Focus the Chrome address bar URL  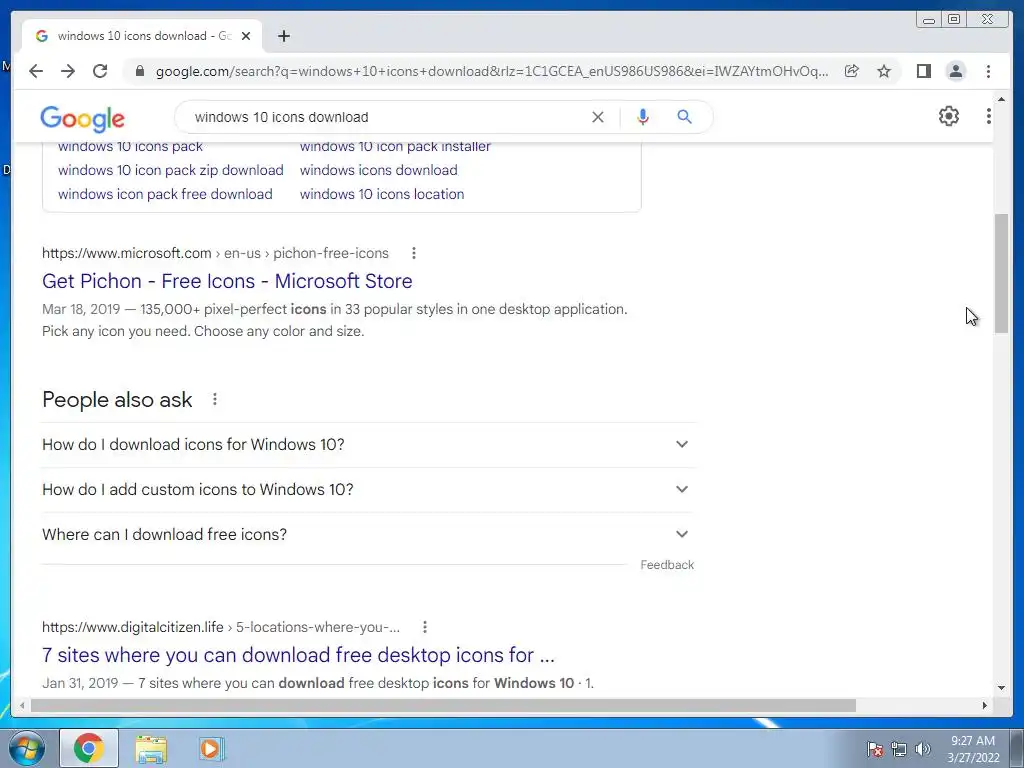pos(492,71)
